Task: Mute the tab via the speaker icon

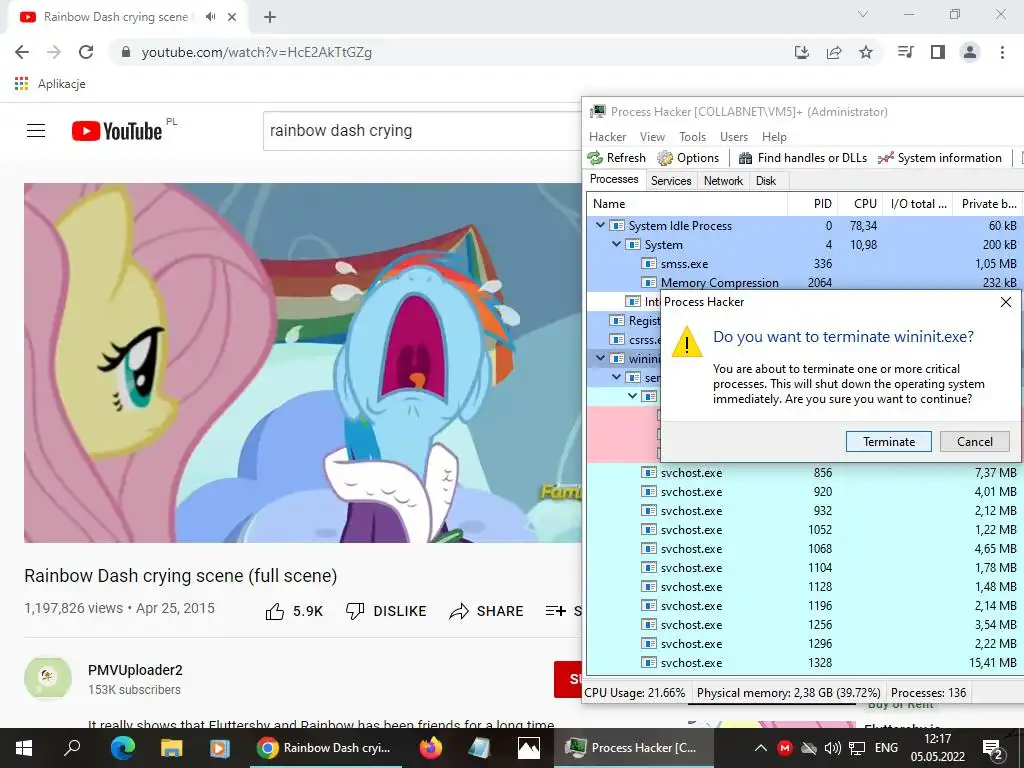Action: coord(210,17)
